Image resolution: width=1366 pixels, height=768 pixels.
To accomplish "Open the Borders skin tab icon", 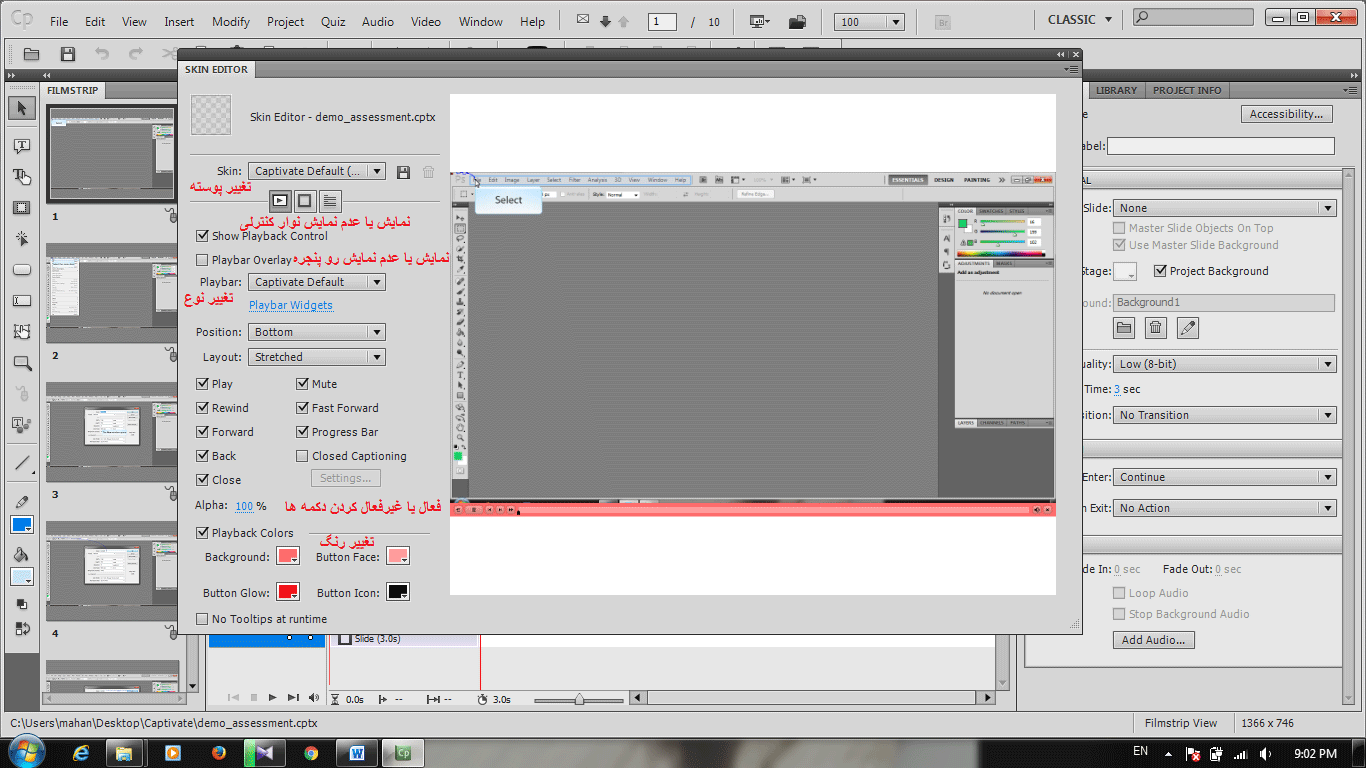I will tap(305, 201).
